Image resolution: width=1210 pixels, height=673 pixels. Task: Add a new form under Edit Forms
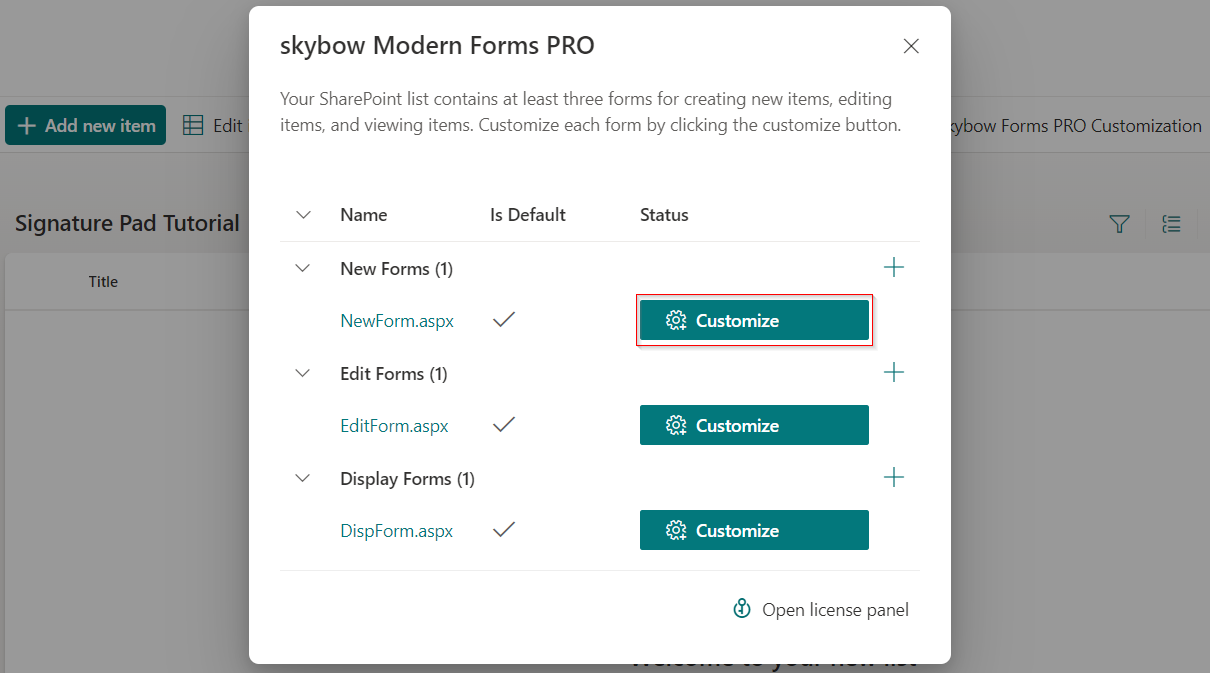pos(894,373)
